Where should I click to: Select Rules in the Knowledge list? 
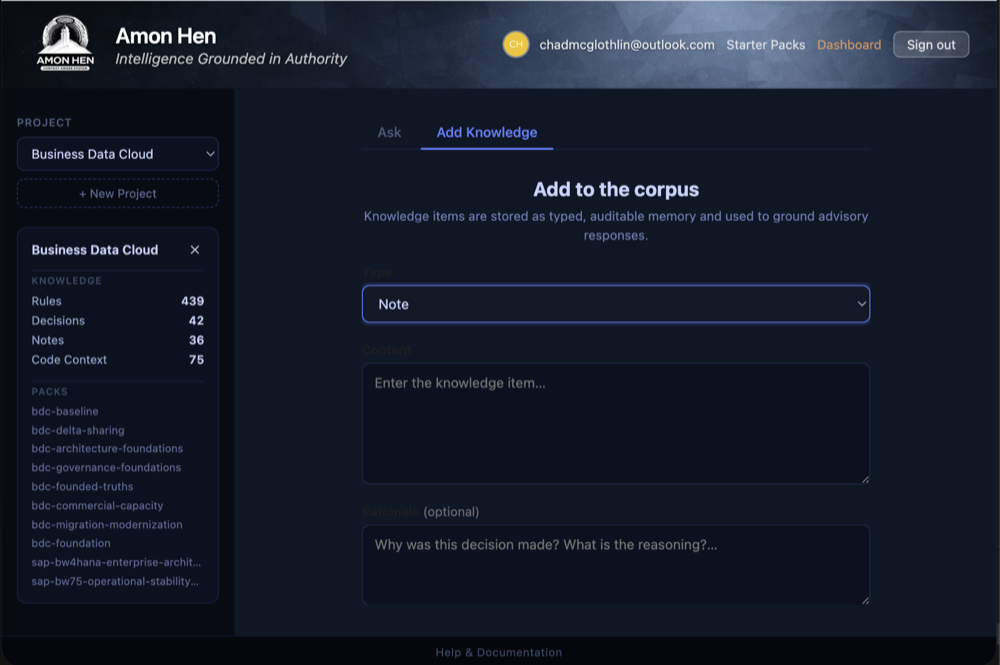click(x=45, y=301)
